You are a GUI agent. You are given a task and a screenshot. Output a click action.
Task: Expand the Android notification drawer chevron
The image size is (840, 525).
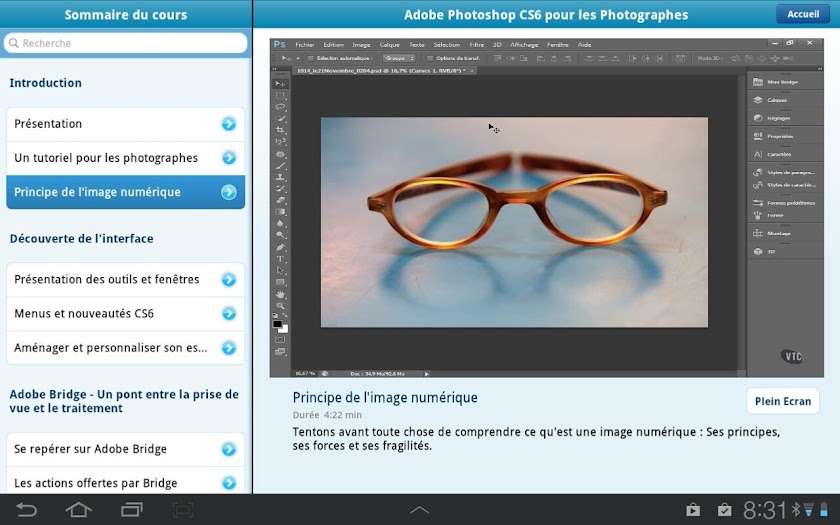(x=419, y=509)
